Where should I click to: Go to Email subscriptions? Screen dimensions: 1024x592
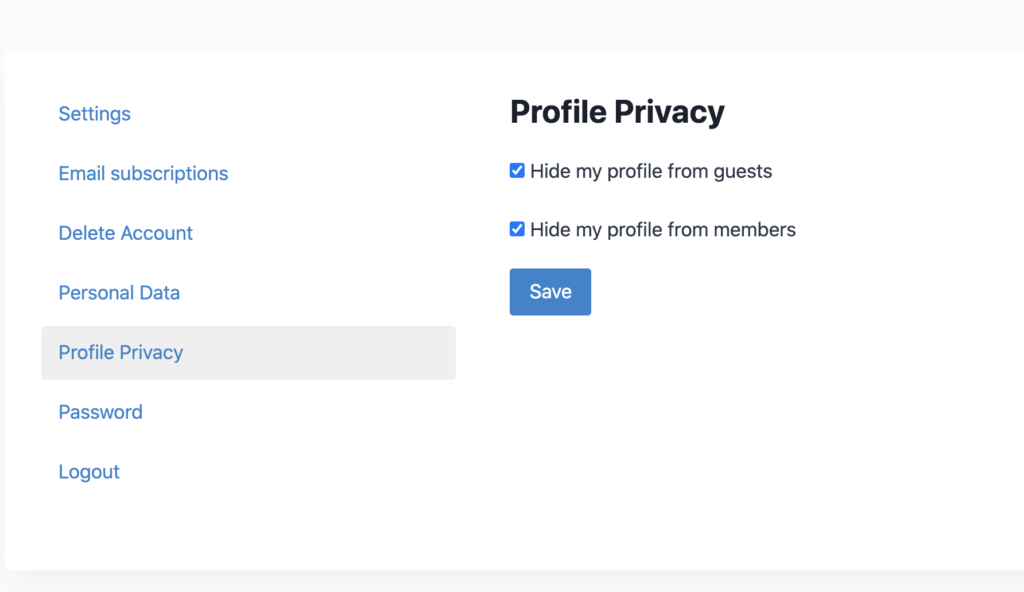tap(143, 173)
